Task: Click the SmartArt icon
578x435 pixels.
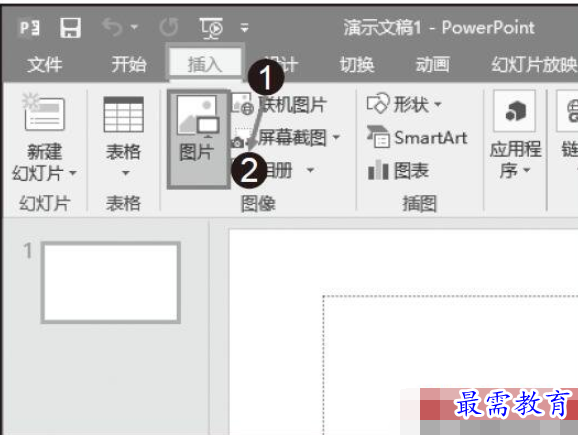Action: 378,136
